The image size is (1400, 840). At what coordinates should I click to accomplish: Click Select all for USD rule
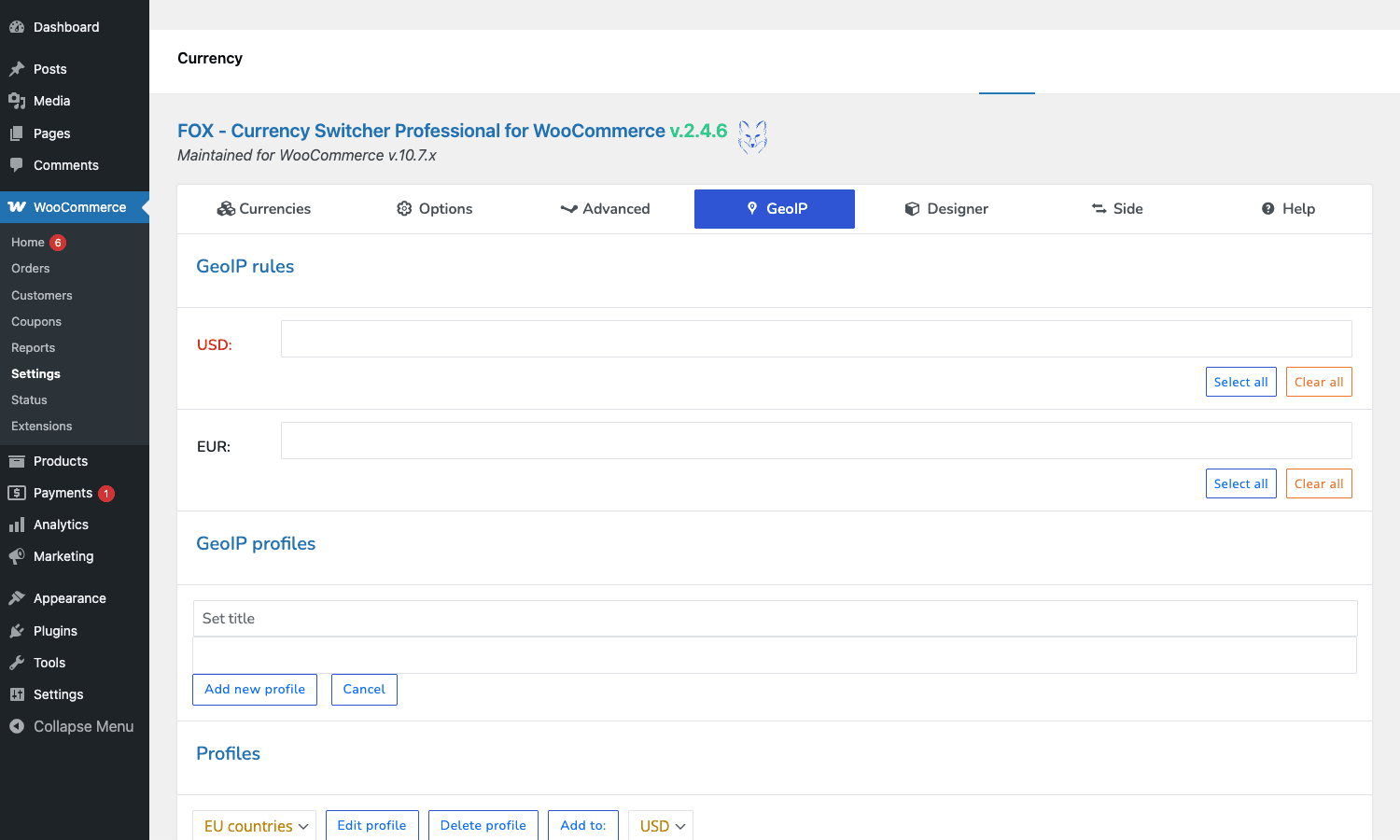click(1240, 382)
